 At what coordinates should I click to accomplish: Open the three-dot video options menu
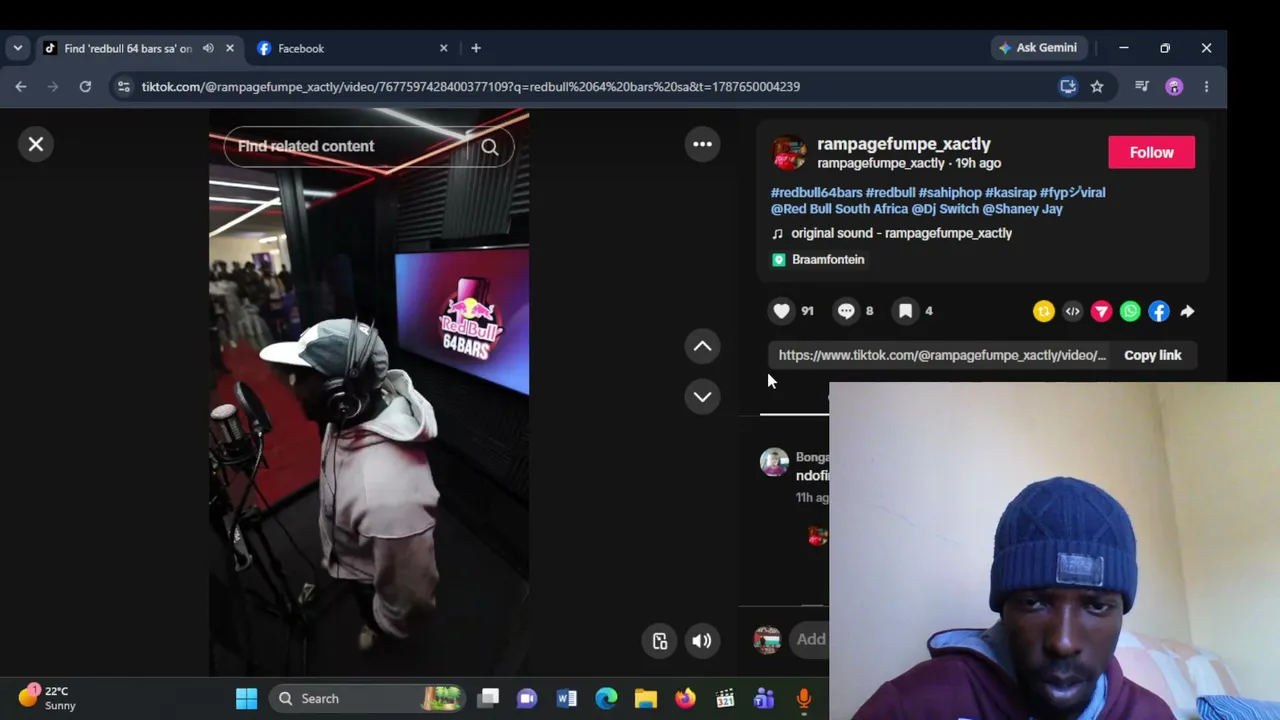pyautogui.click(x=702, y=144)
